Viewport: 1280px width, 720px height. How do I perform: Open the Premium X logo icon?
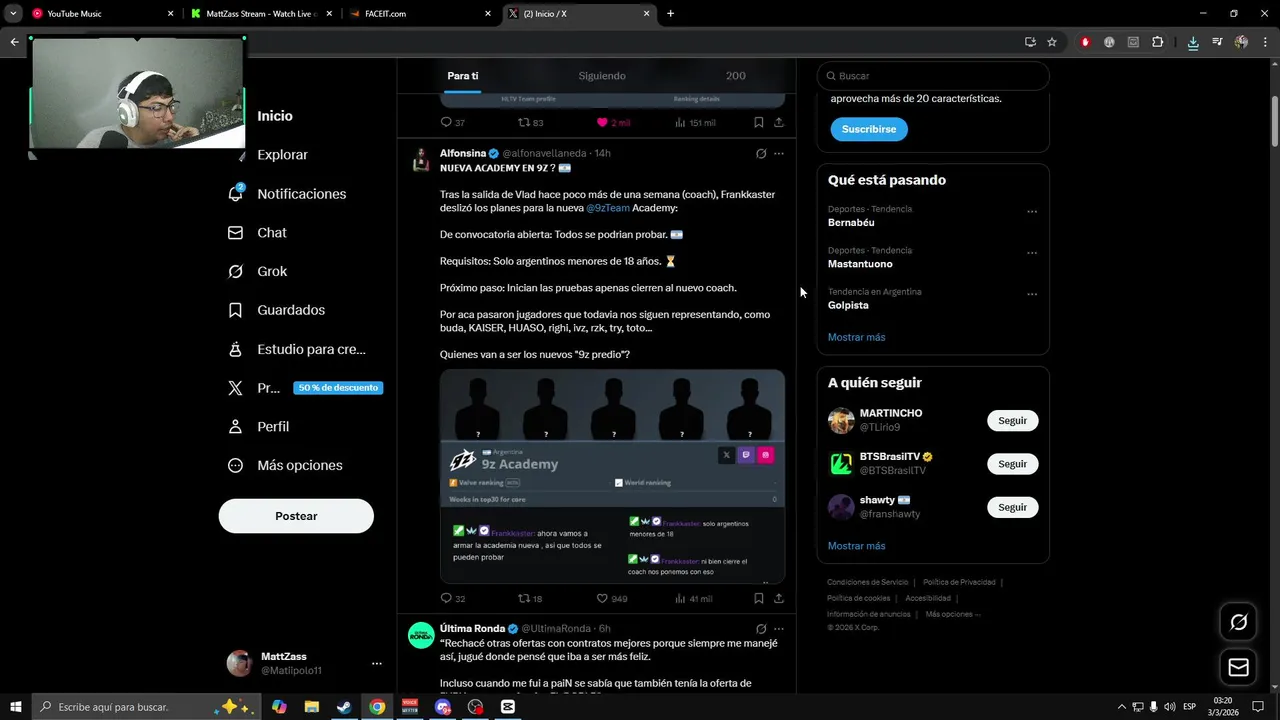point(235,388)
